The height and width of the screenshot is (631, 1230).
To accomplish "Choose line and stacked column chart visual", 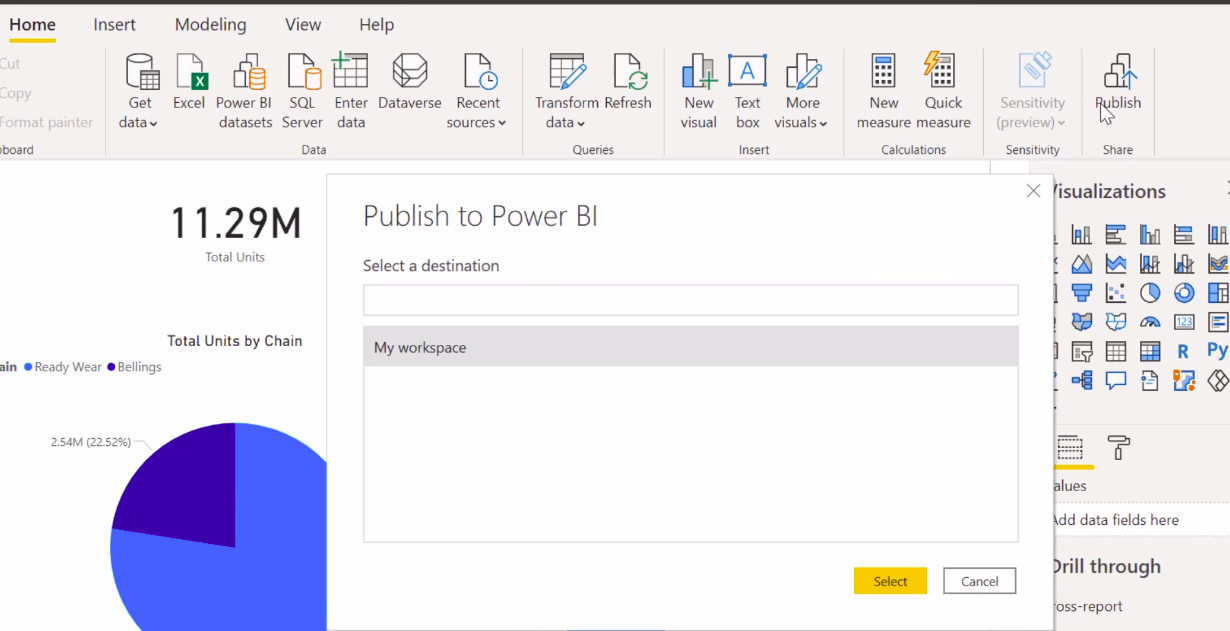I will pos(1150,264).
